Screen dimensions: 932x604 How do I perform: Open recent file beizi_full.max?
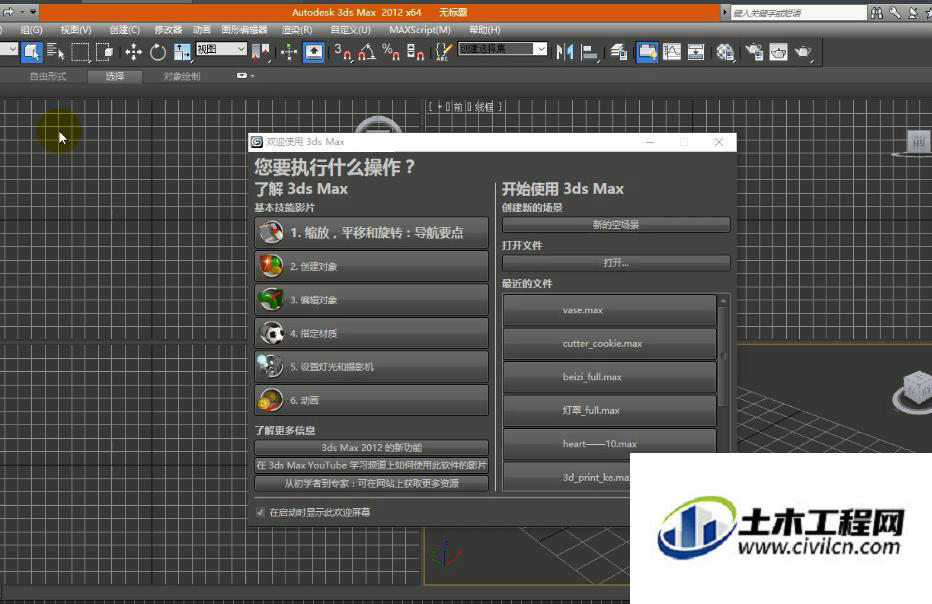(x=609, y=377)
